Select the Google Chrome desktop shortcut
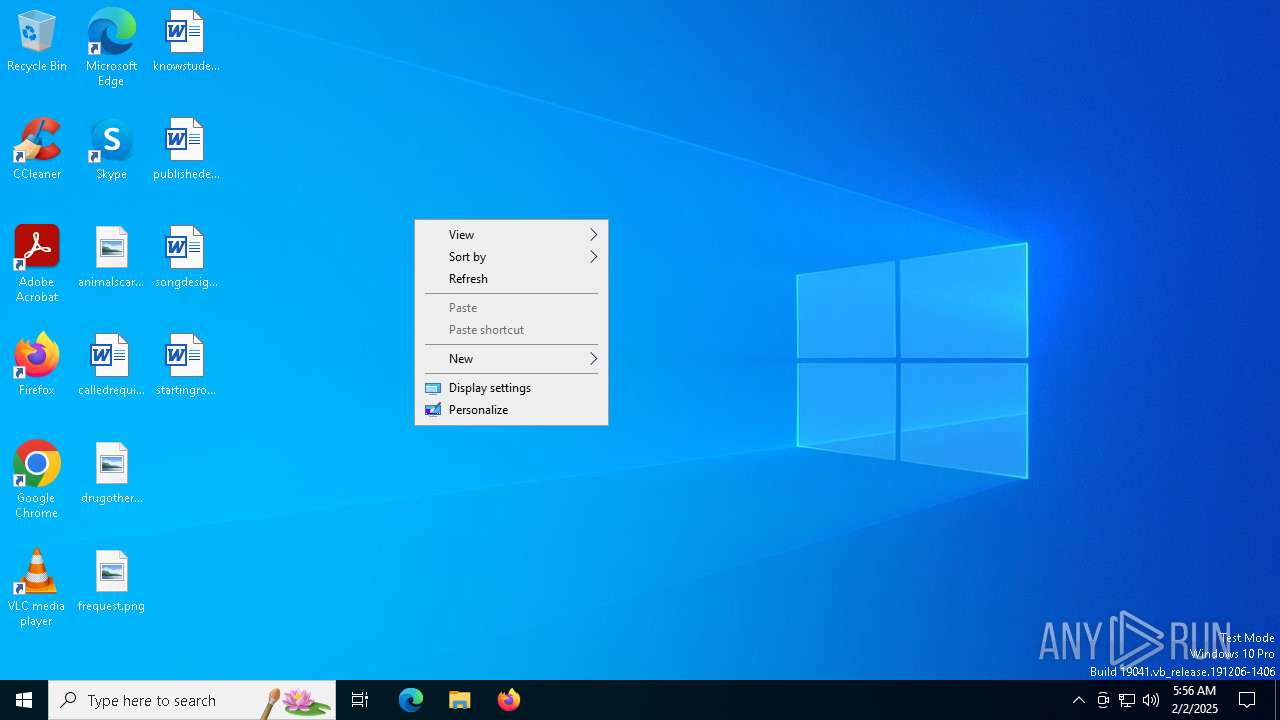The width and height of the screenshot is (1280, 720). pyautogui.click(x=37, y=480)
